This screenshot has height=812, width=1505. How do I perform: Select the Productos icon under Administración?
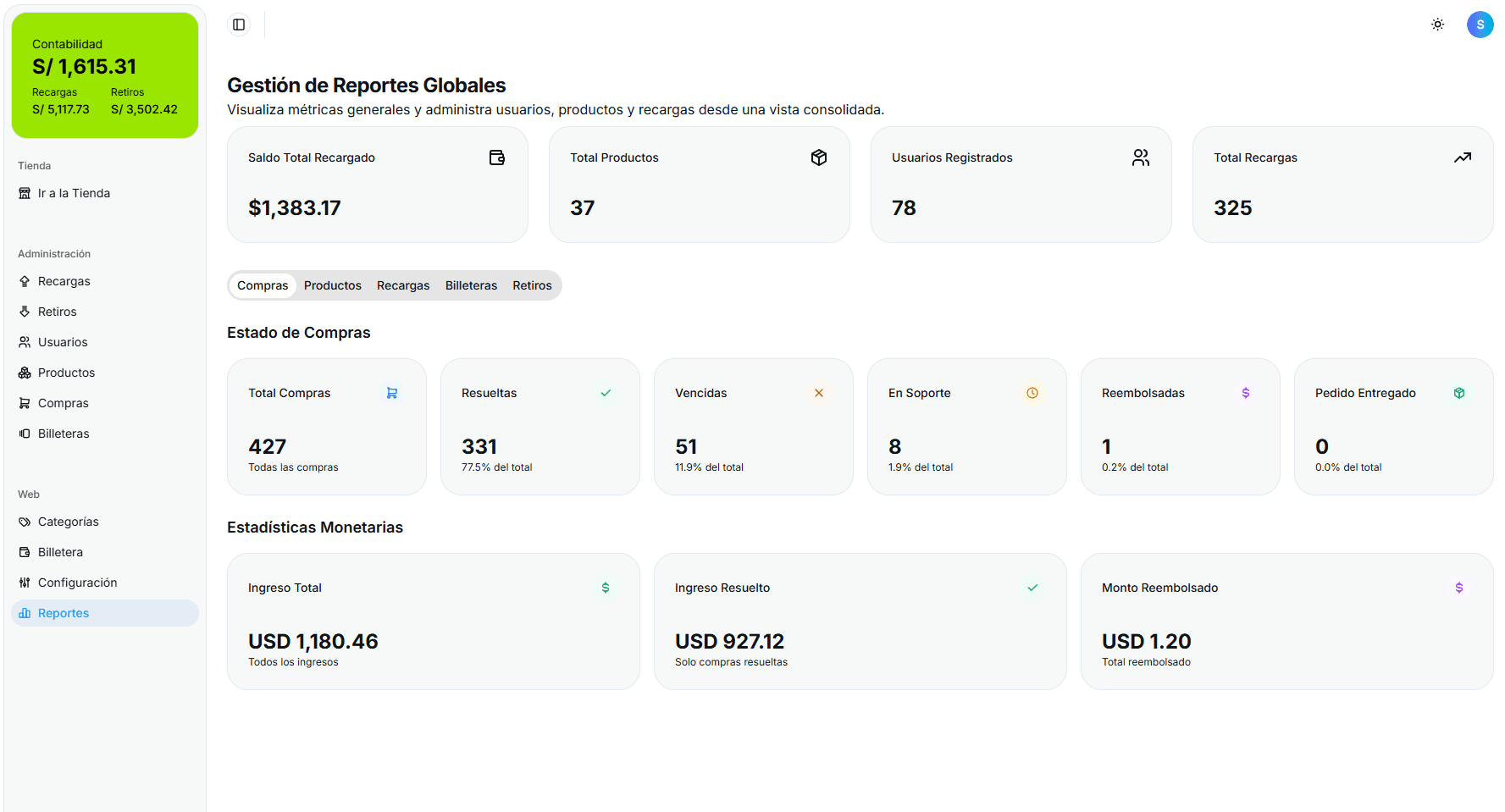[x=25, y=373]
